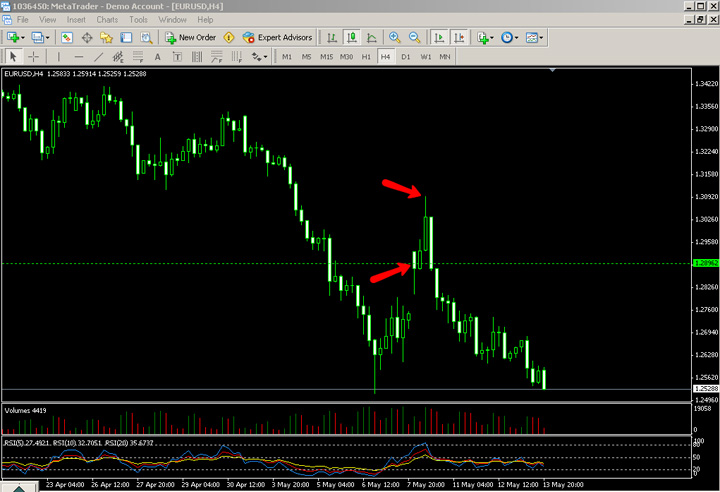The width and height of the screenshot is (720, 492).
Task: Open the View menu
Action: coord(47,20)
